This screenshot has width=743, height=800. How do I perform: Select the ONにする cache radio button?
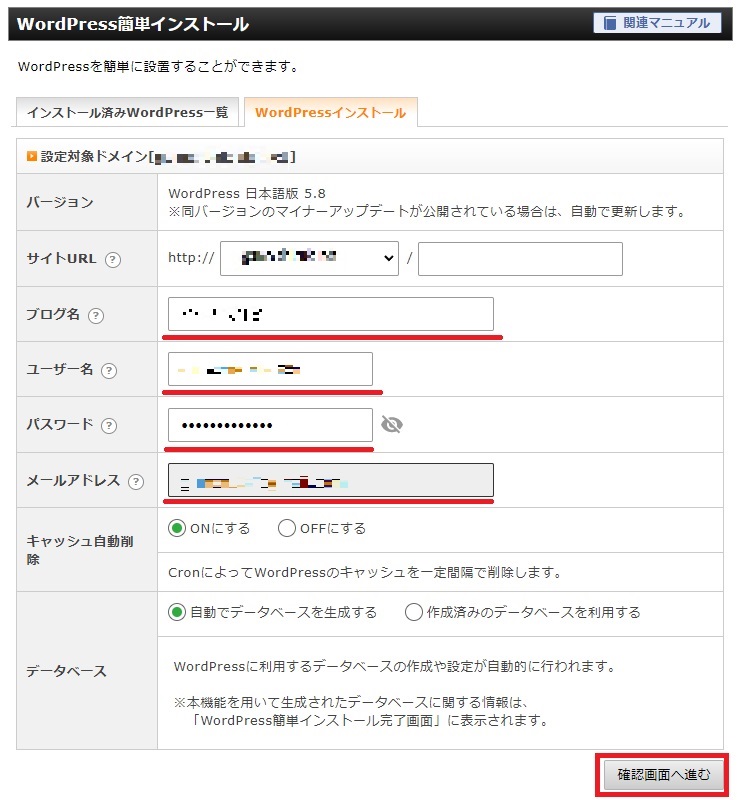tap(177, 528)
